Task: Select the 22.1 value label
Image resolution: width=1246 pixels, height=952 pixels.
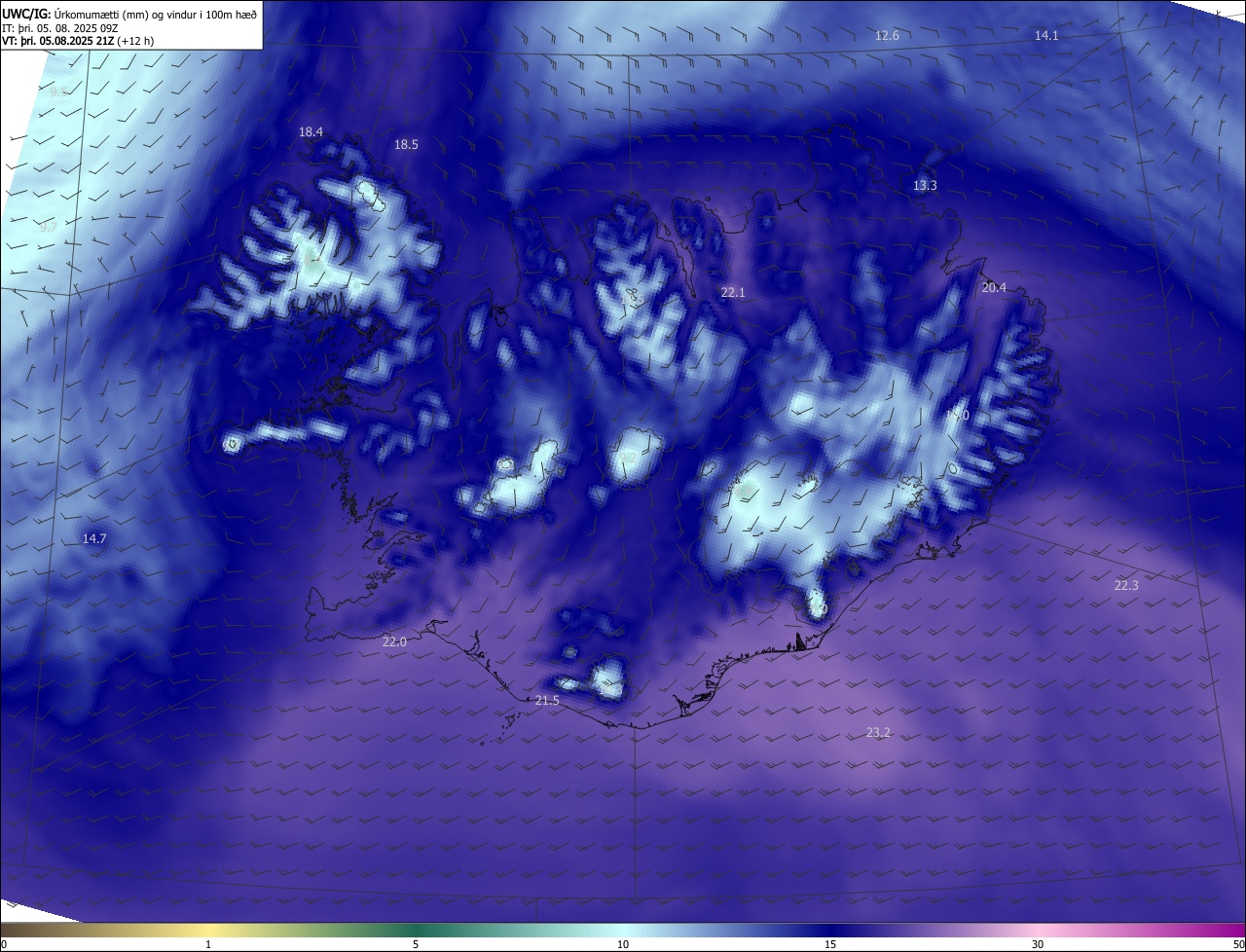Action: click(x=733, y=292)
